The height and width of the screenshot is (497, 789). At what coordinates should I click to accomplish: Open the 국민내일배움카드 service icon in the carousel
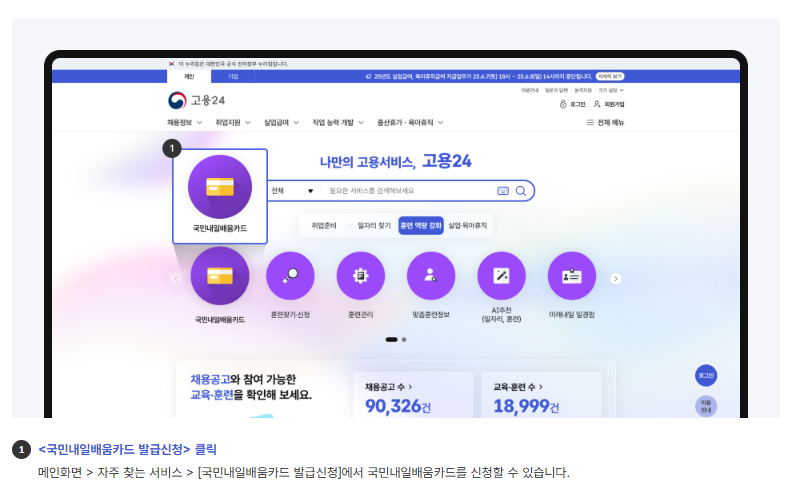point(220,276)
